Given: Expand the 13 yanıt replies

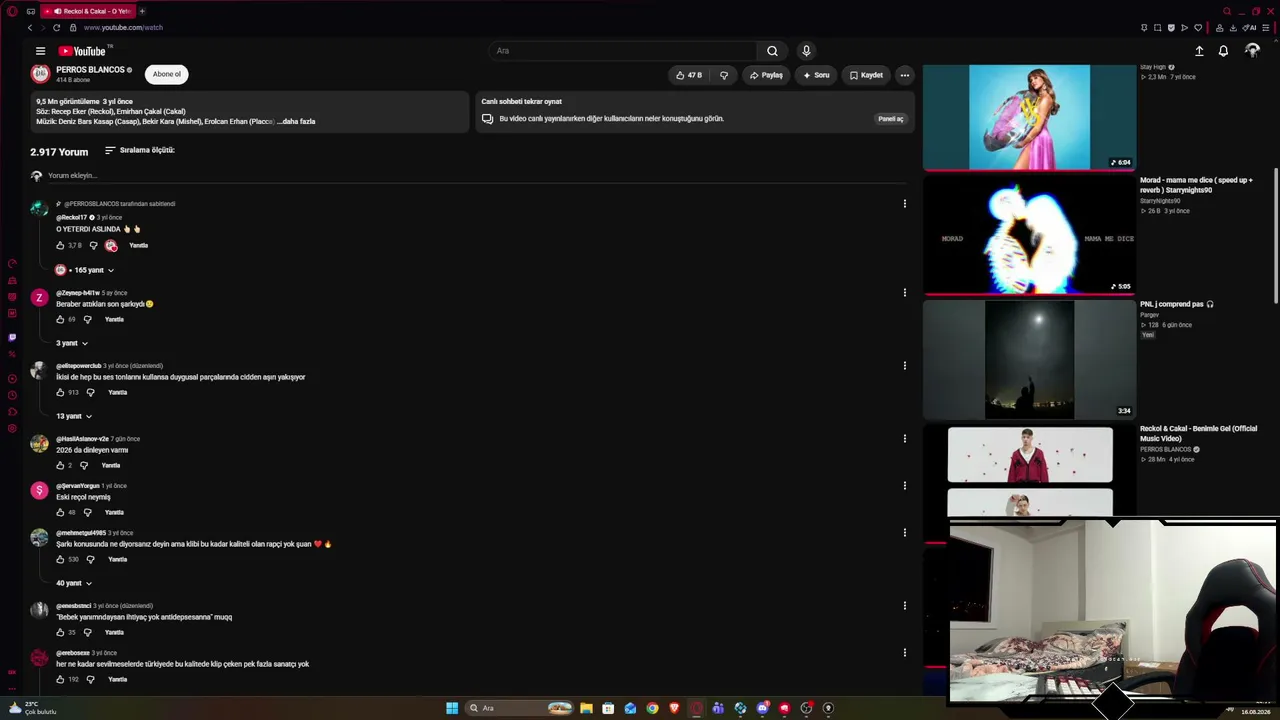Looking at the screenshot, I should click(74, 416).
